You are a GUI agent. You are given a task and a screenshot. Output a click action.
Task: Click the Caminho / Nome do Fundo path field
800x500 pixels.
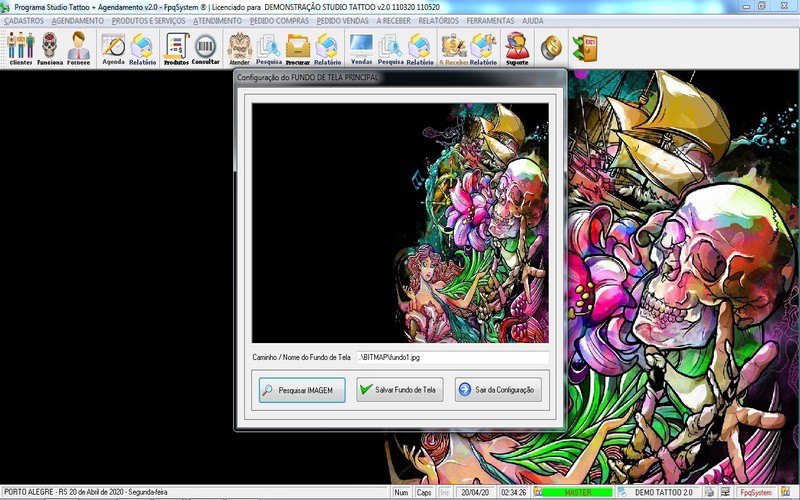point(453,357)
